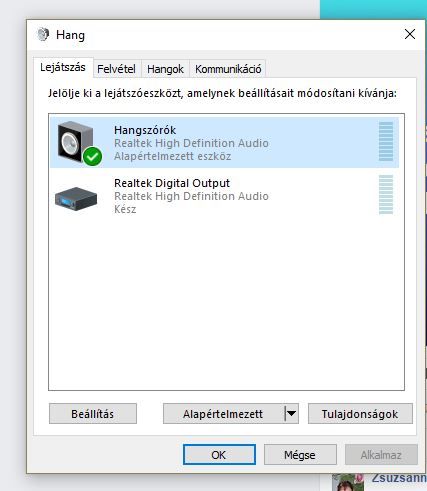Expand the Alapértelmezett dropdown arrow

pyautogui.click(x=292, y=414)
